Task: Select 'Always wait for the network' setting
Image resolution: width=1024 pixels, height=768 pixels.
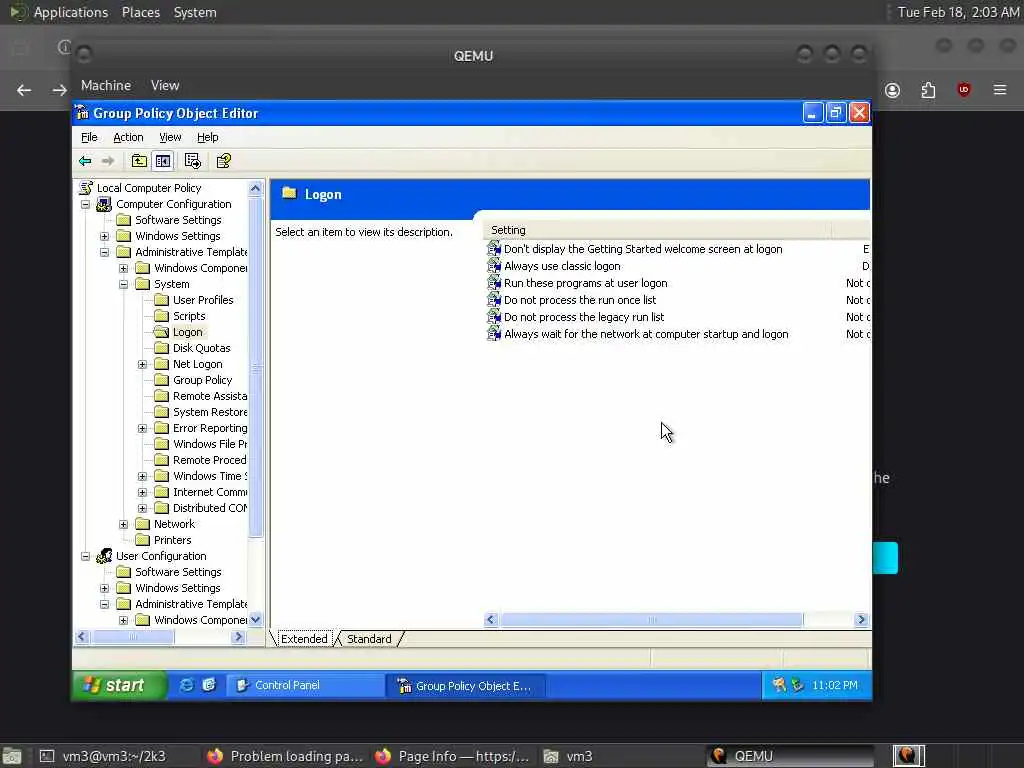Action: pyautogui.click(x=645, y=334)
